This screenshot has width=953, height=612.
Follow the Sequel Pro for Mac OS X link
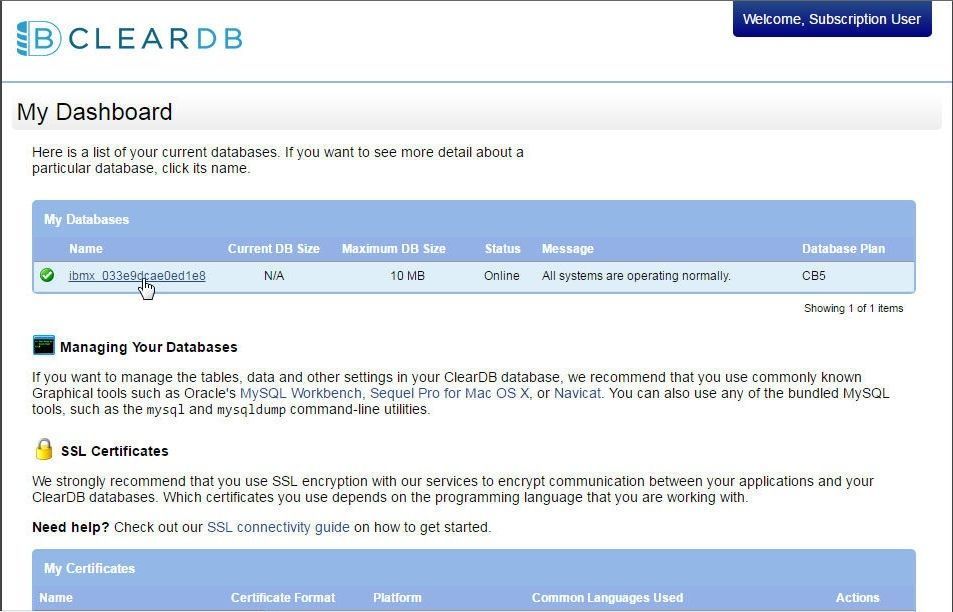click(449, 393)
